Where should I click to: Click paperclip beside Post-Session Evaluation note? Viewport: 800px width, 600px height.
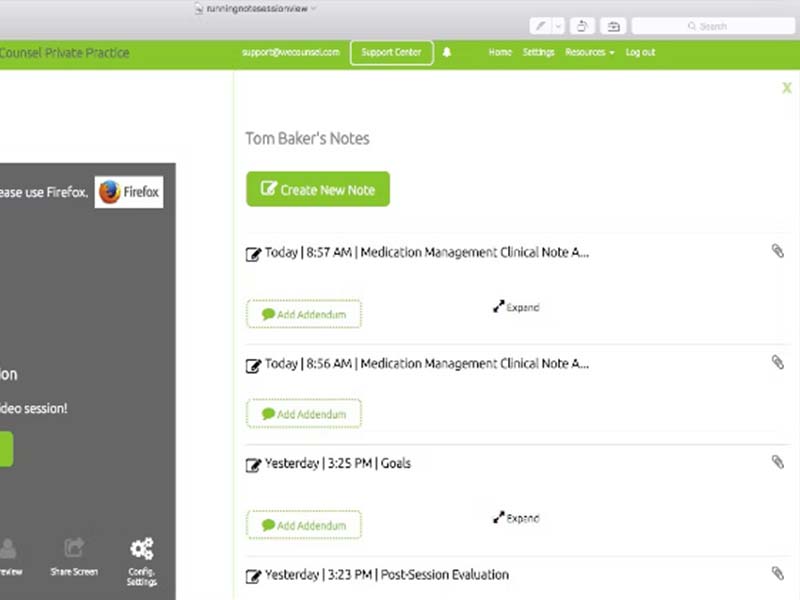pos(778,573)
